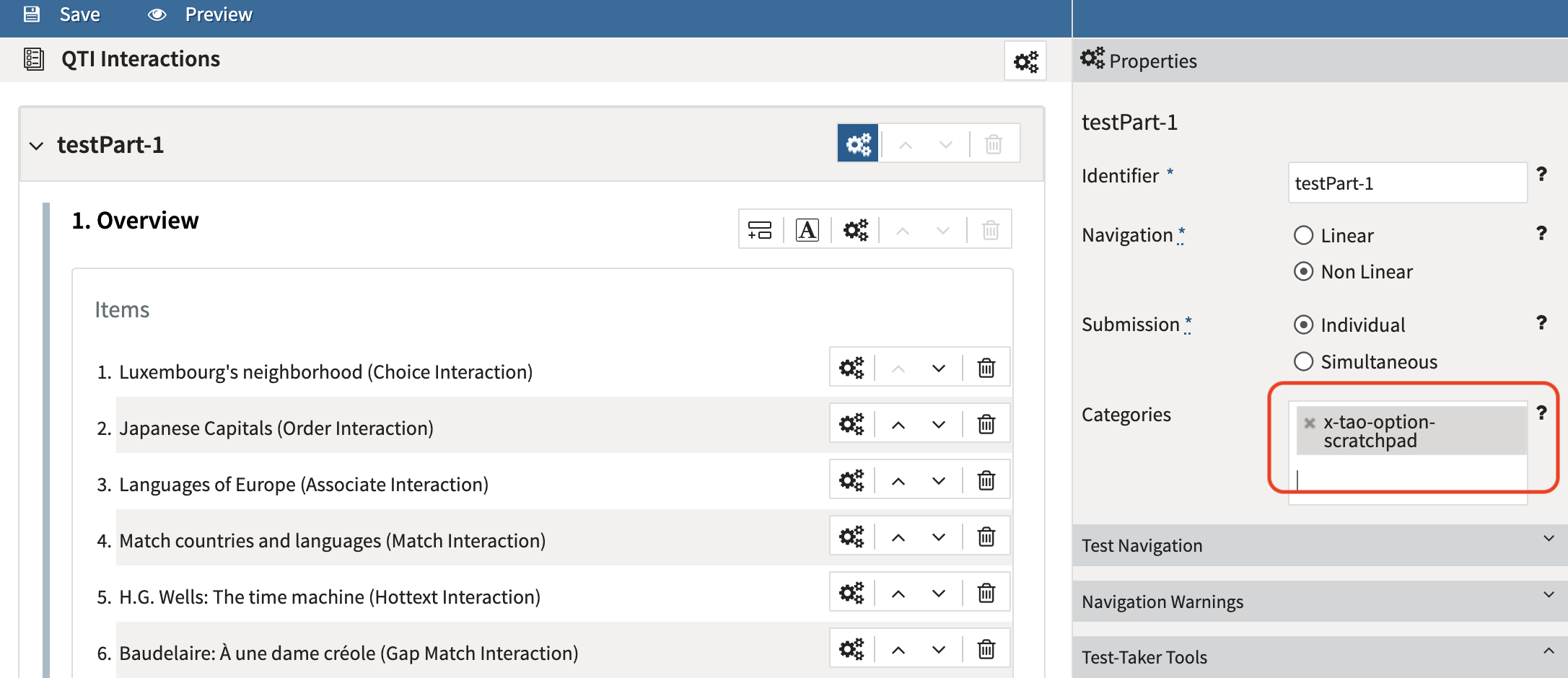Add a new item block in Overview section

(759, 229)
